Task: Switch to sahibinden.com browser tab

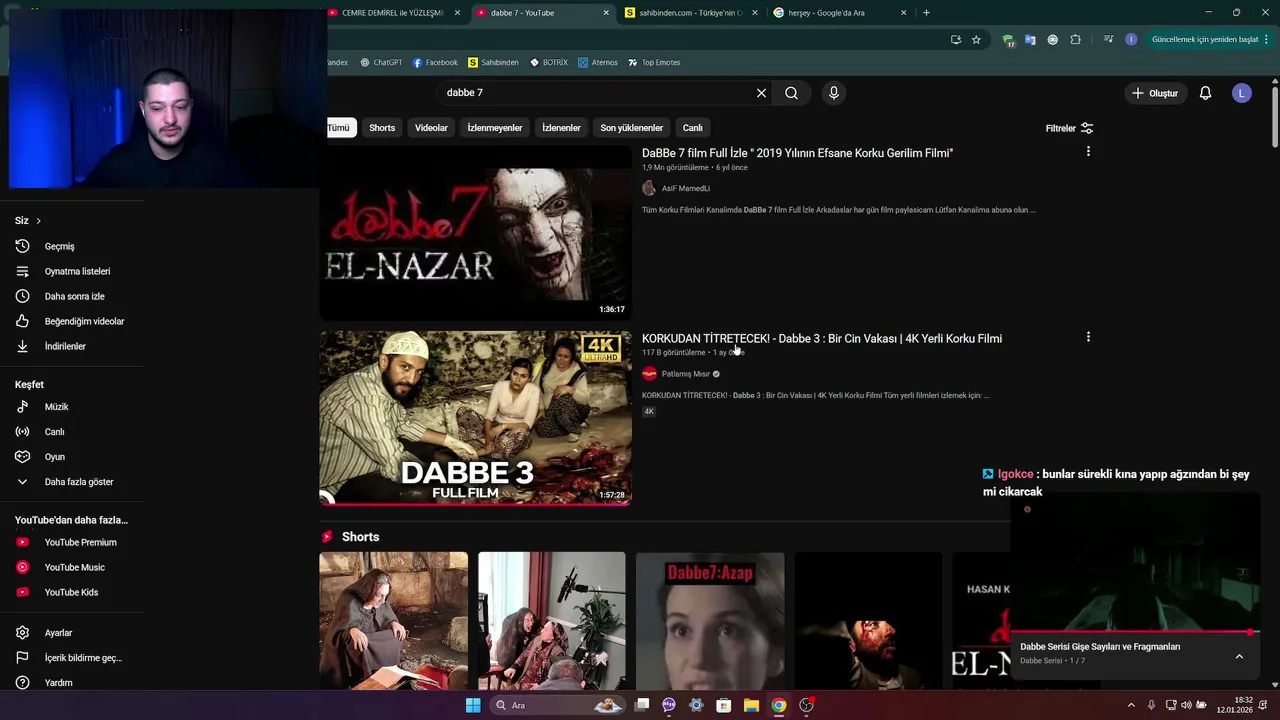Action: pos(690,13)
